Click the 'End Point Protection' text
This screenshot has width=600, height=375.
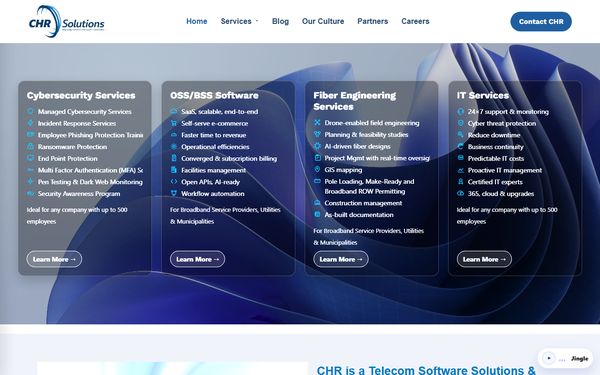[68, 158]
